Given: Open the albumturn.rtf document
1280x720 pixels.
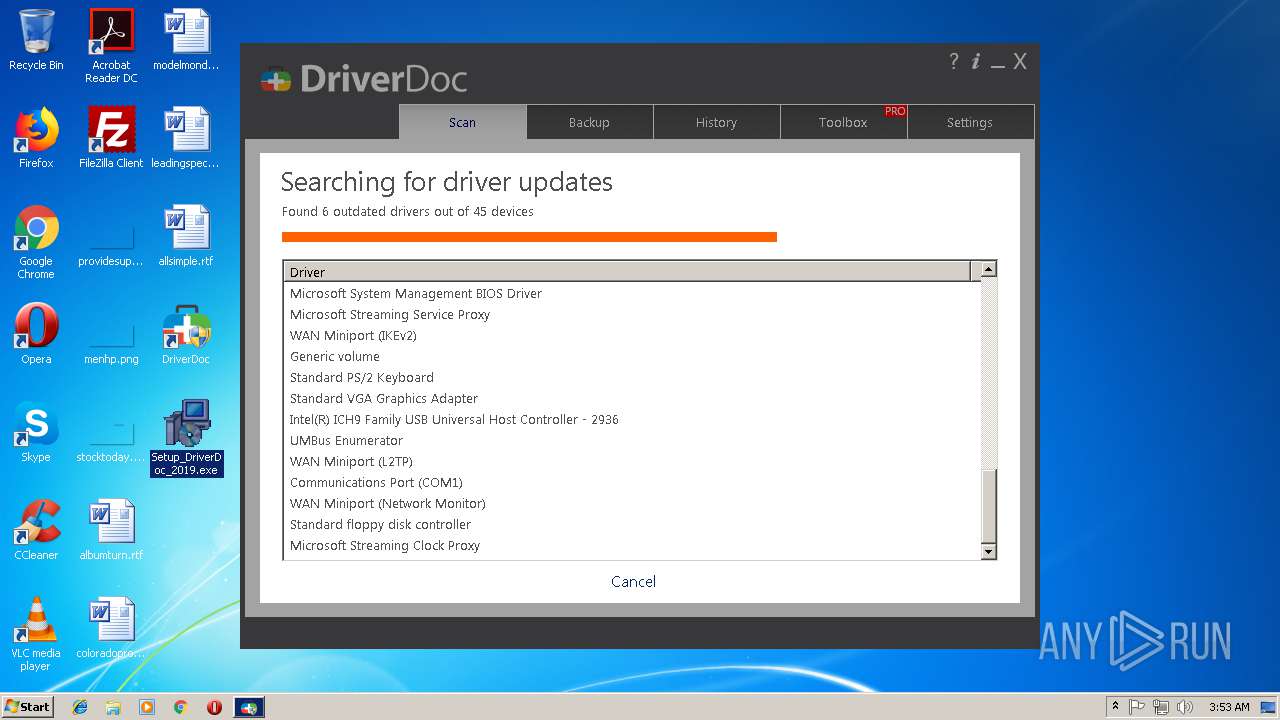Looking at the screenshot, I should pyautogui.click(x=111, y=530).
